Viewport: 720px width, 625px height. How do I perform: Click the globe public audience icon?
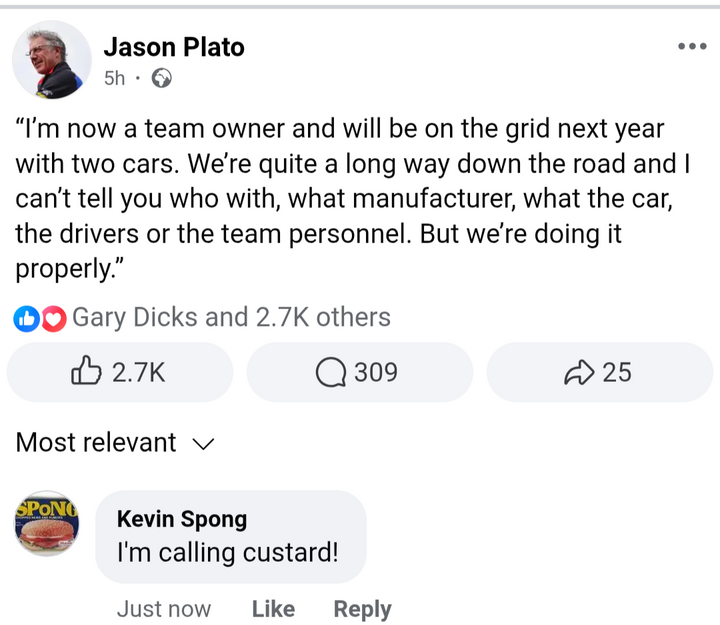(160, 78)
